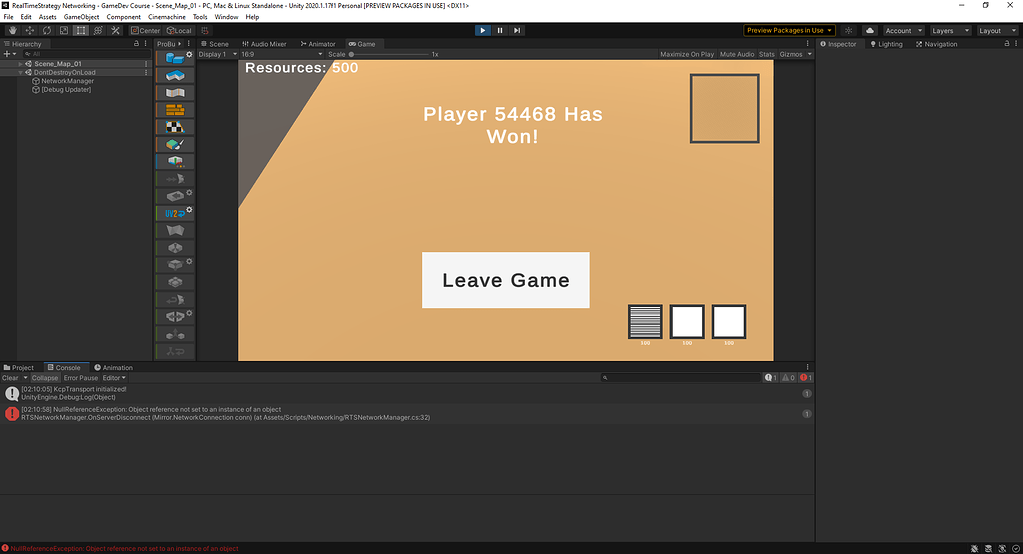Select the combined Transform tool
This screenshot has width=1023, height=554.
pyautogui.click(x=98, y=31)
